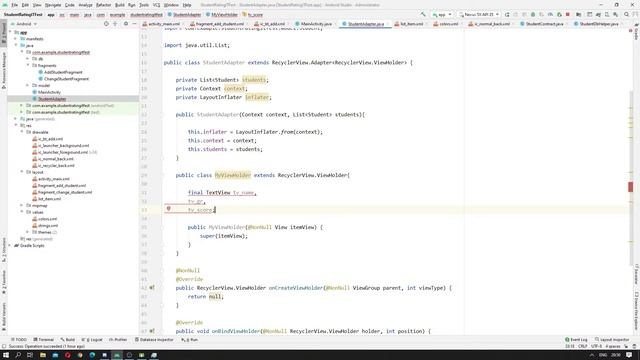
Task: Expand the Gradle Scripts node
Action: (10, 246)
